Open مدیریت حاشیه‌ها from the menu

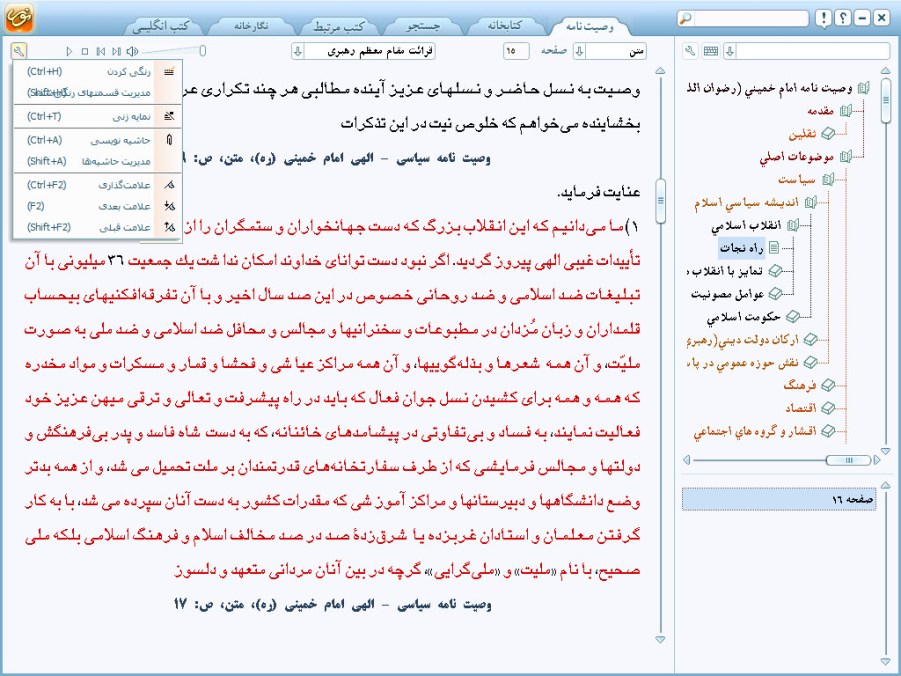point(97,162)
